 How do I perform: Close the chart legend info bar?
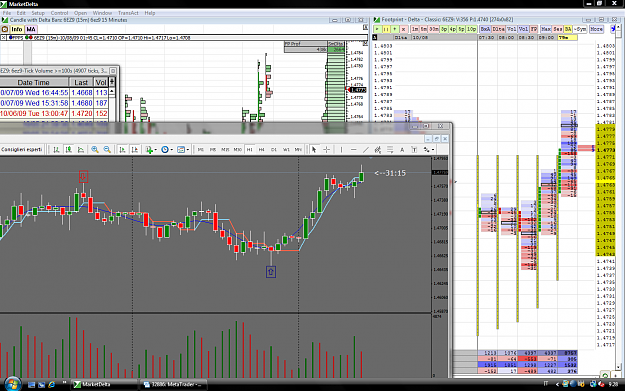pyautogui.click(x=3, y=37)
